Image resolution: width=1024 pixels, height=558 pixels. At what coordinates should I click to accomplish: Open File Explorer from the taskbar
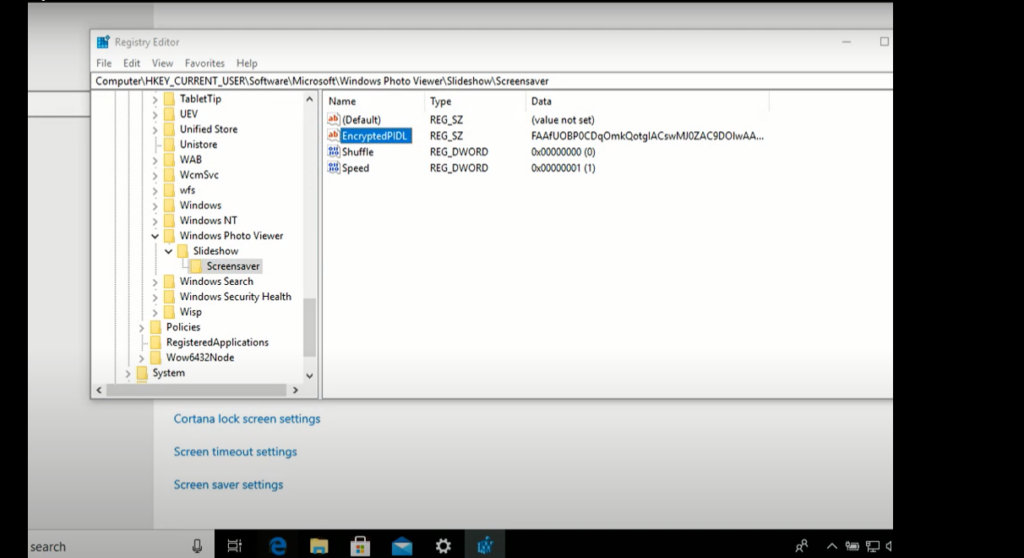[319, 545]
